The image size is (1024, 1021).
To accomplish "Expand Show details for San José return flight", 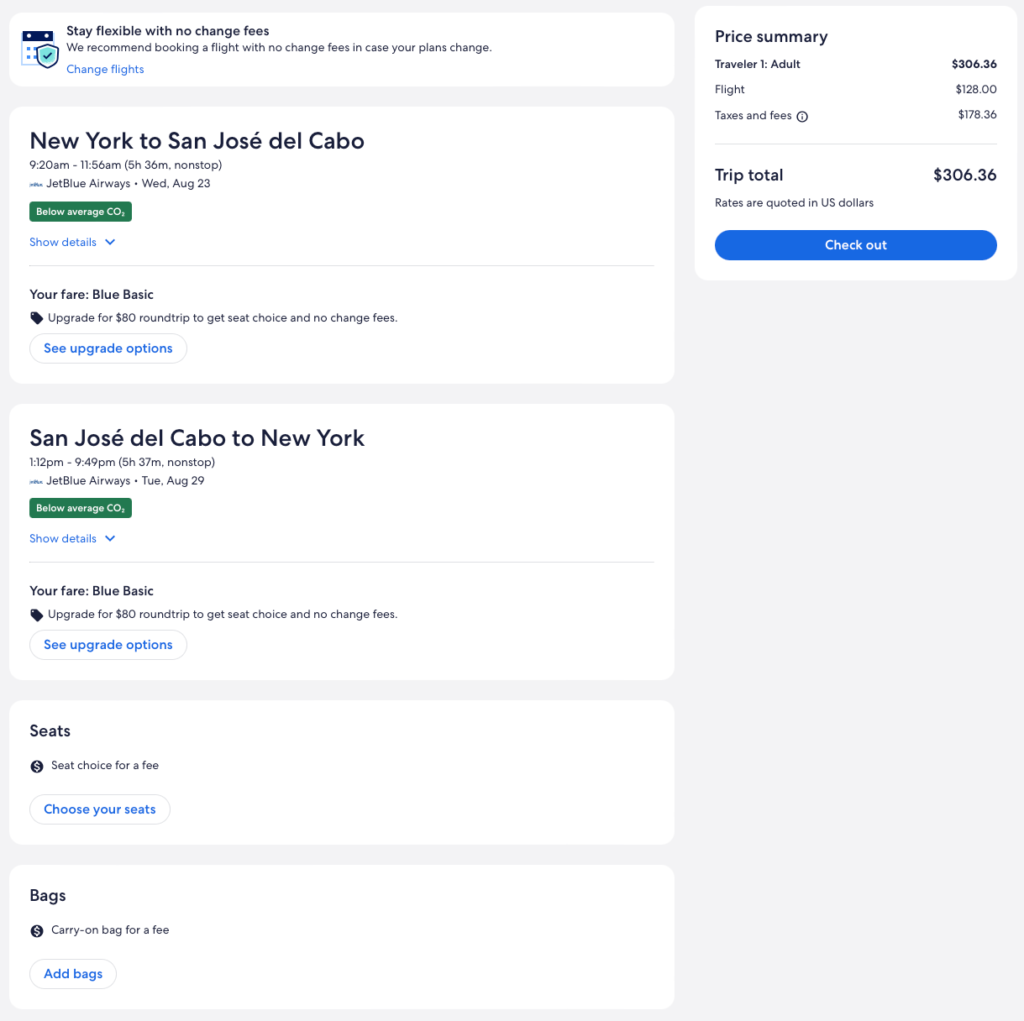I will [63, 539].
